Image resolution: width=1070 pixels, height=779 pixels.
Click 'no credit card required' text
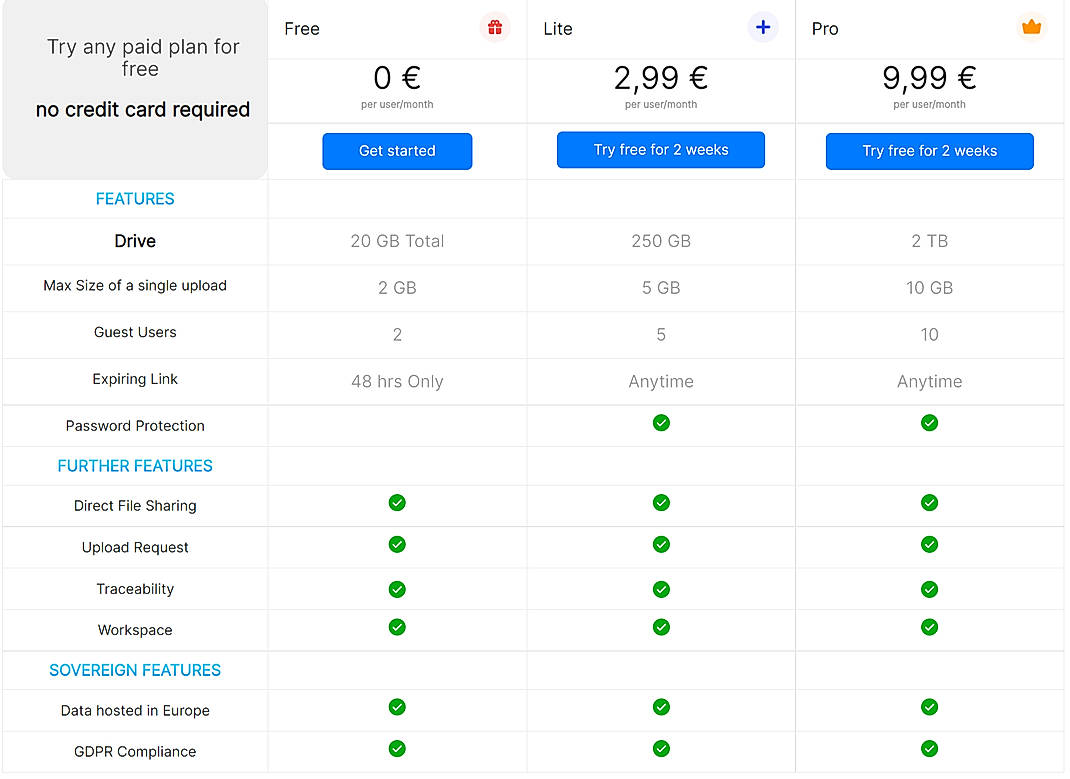pos(143,109)
